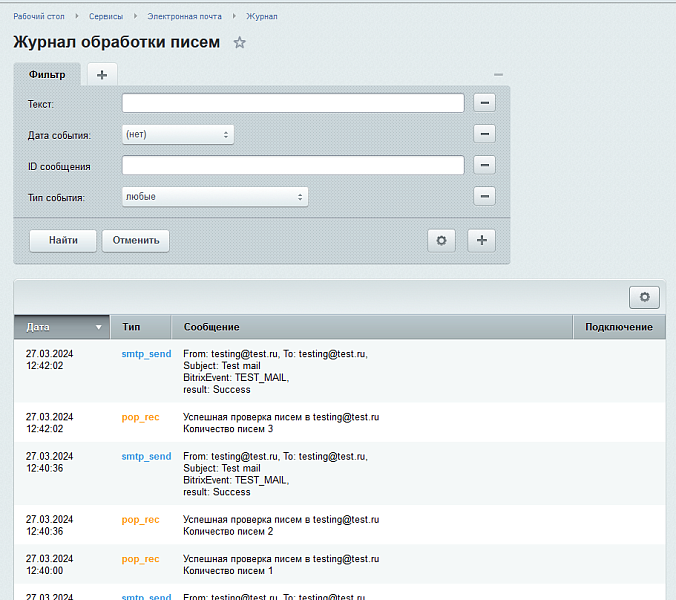Expand the Тип события dropdown
676x600 pixels.
[x=214, y=197]
